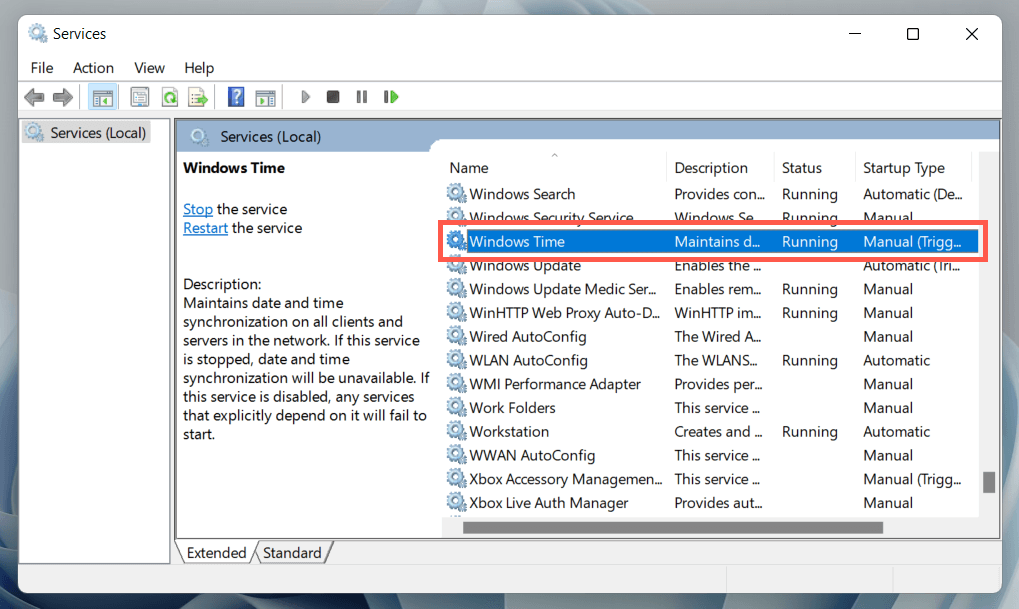Click gear icon of WWAN AutoConfig row
This screenshot has height=609, width=1019.
(x=456, y=454)
